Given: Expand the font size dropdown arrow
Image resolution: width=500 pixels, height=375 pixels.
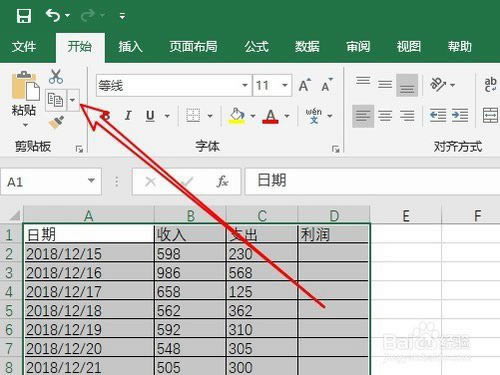Looking at the screenshot, I should point(285,86).
